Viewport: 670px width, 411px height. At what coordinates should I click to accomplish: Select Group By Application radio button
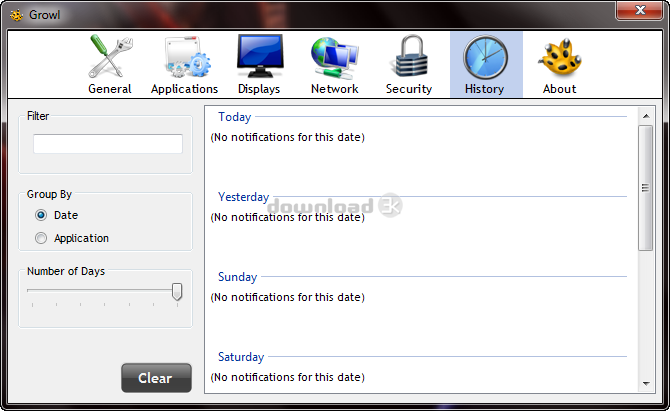[x=41, y=238]
